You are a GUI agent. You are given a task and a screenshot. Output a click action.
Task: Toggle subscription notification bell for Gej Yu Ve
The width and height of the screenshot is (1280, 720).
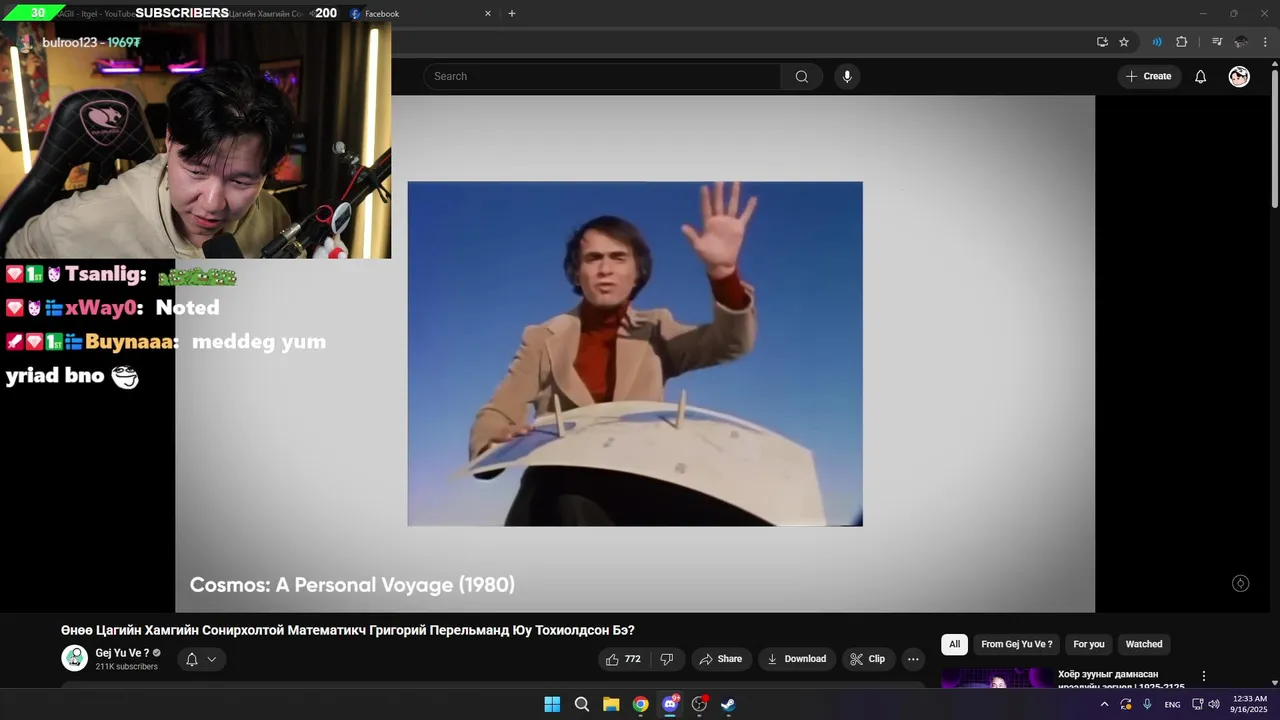(201, 659)
